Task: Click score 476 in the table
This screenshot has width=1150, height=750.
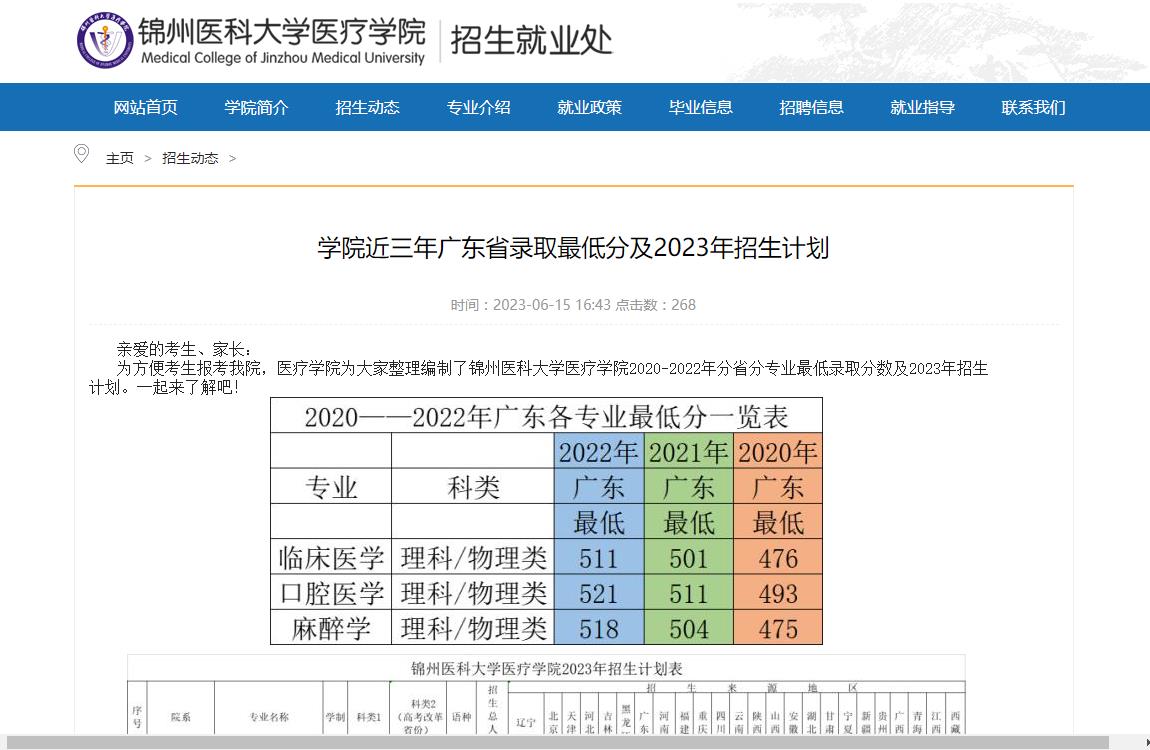Action: tap(777, 558)
